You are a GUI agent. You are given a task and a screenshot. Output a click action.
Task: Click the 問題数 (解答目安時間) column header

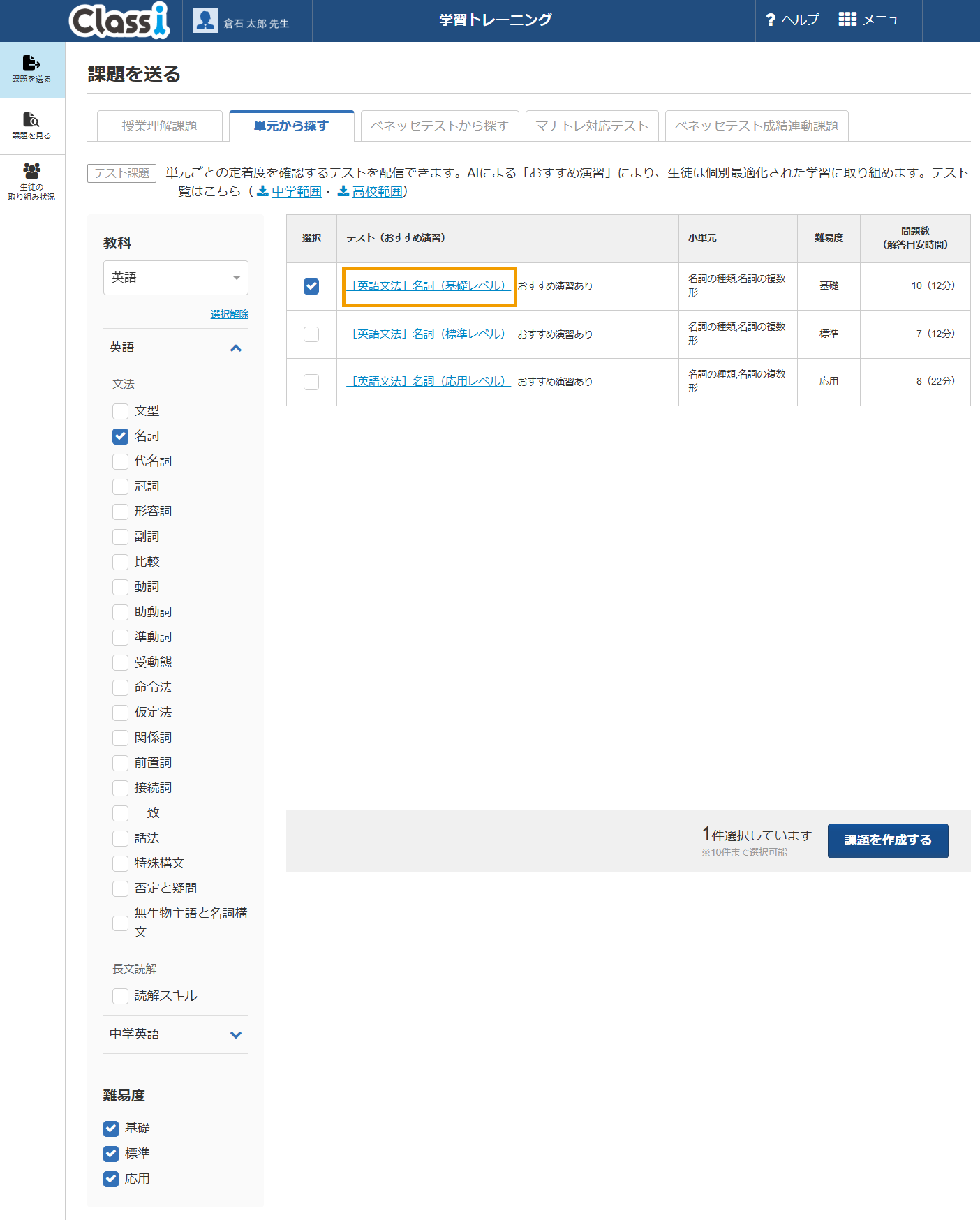coord(915,238)
